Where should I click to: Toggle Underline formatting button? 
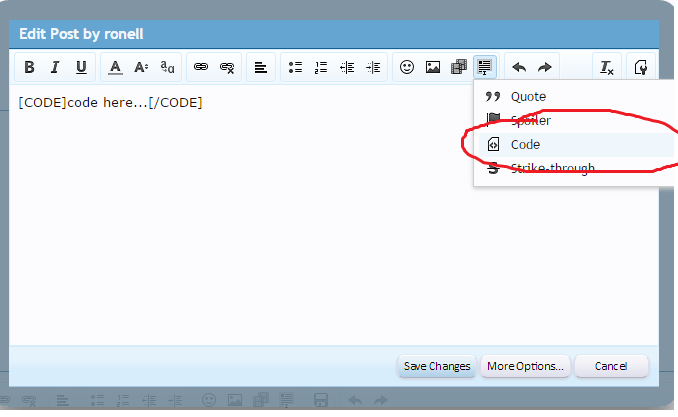(81, 67)
